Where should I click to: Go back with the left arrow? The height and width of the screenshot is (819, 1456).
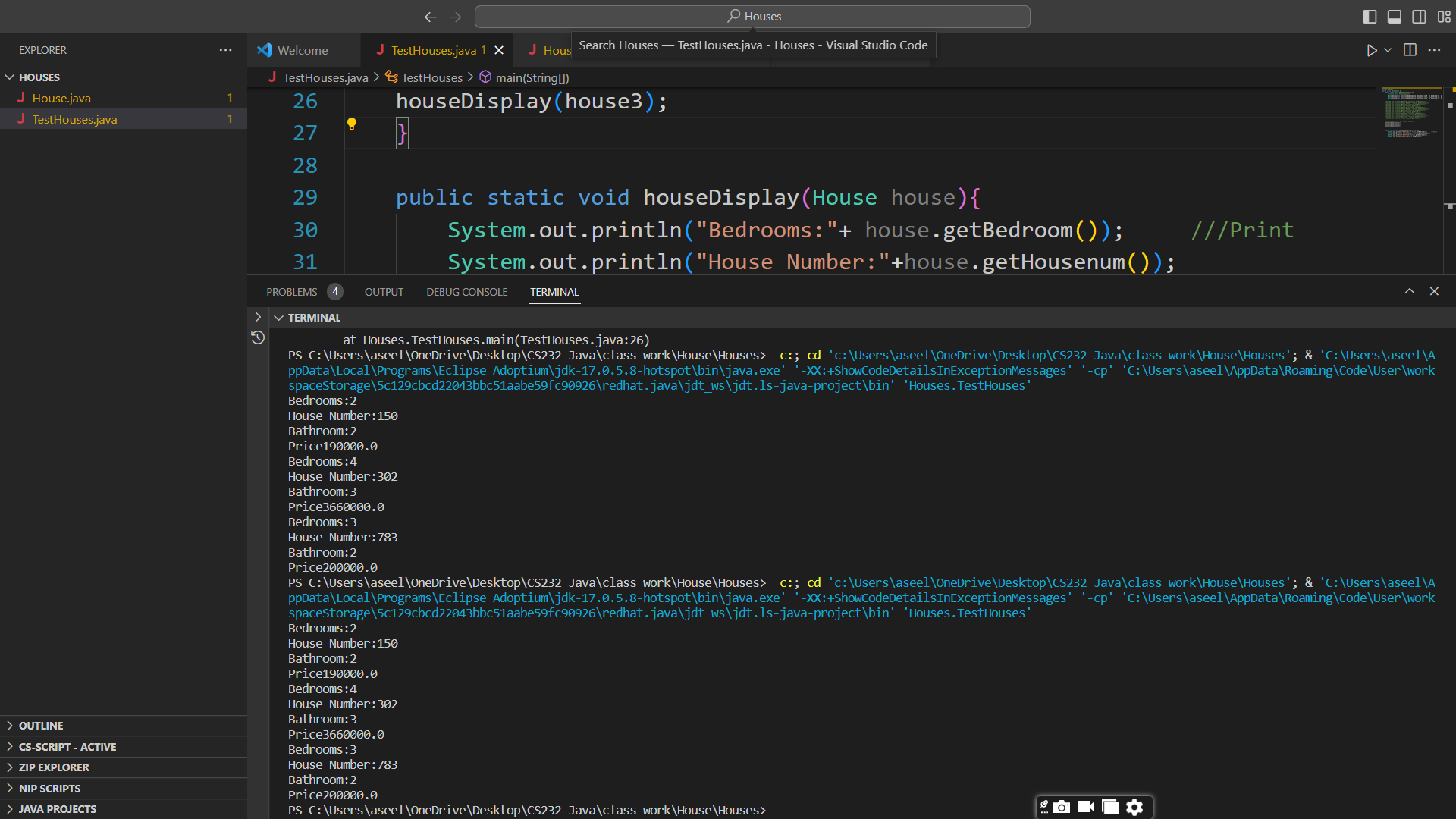(430, 17)
